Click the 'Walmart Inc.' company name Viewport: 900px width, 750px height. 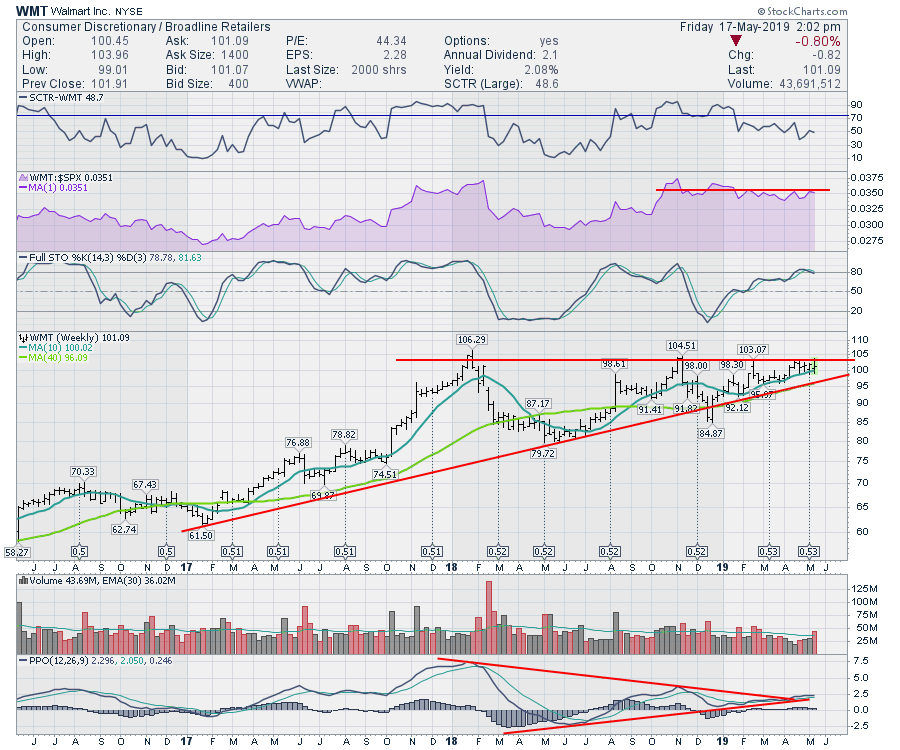[82, 11]
